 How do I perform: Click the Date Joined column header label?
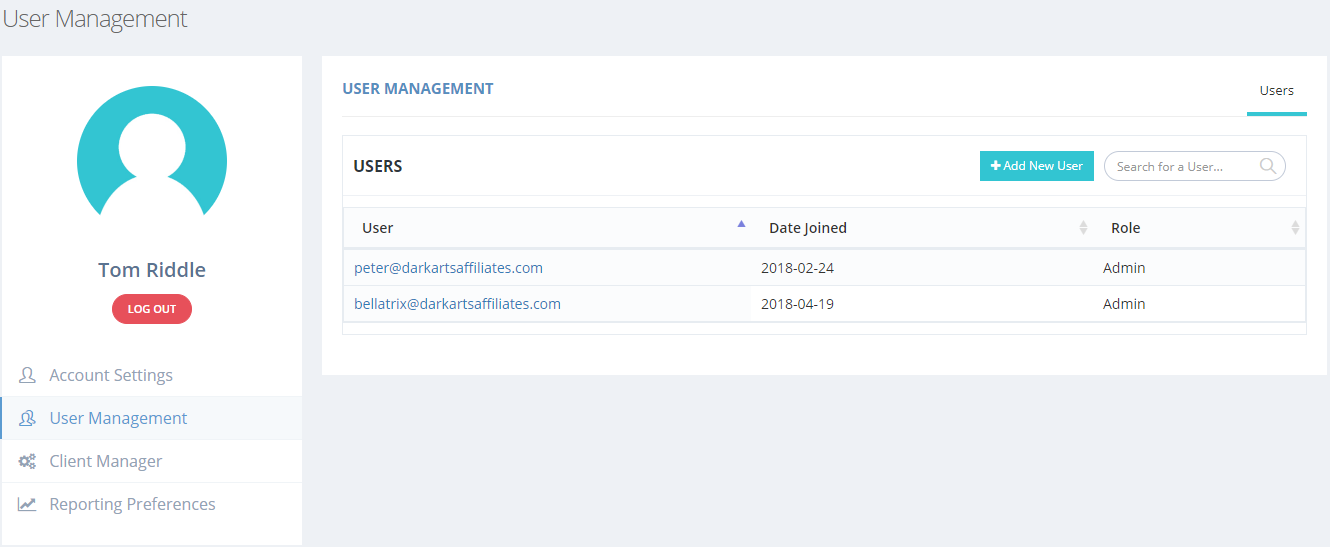808,228
